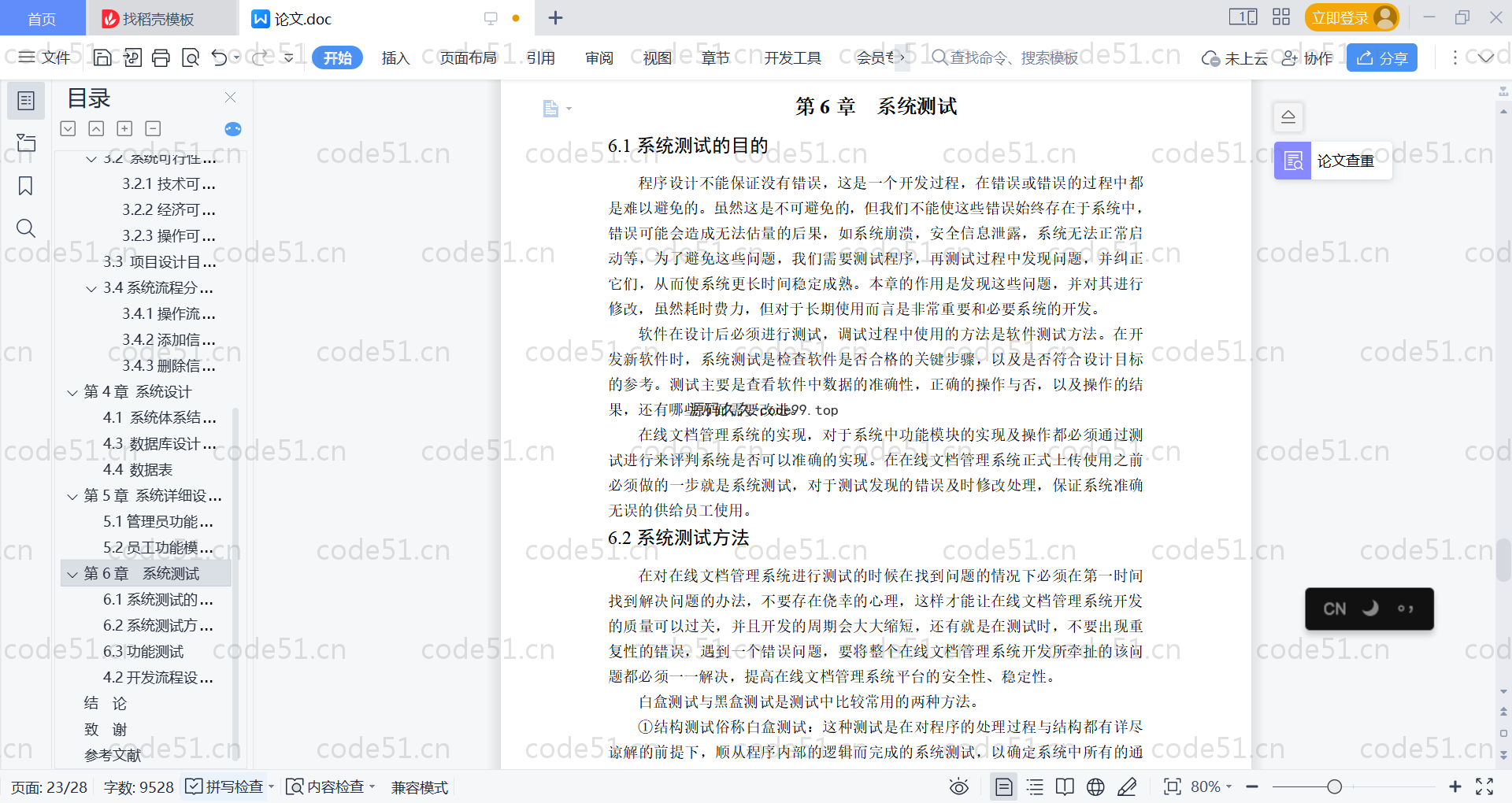Open the chapter navigation icon in sidebar
1512x803 pixels.
point(26,142)
